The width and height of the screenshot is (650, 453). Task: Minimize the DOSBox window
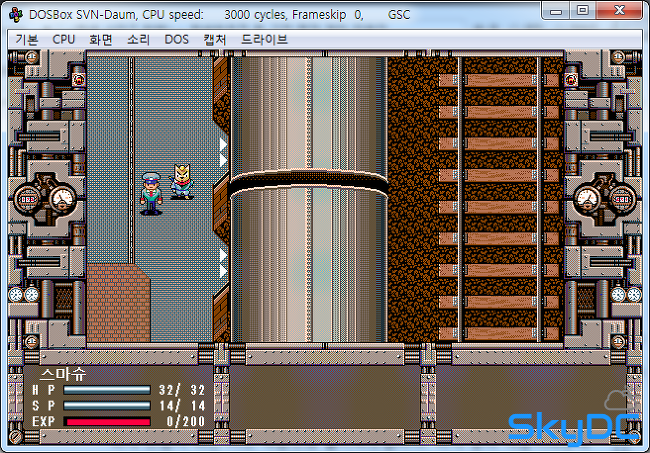coord(555,11)
